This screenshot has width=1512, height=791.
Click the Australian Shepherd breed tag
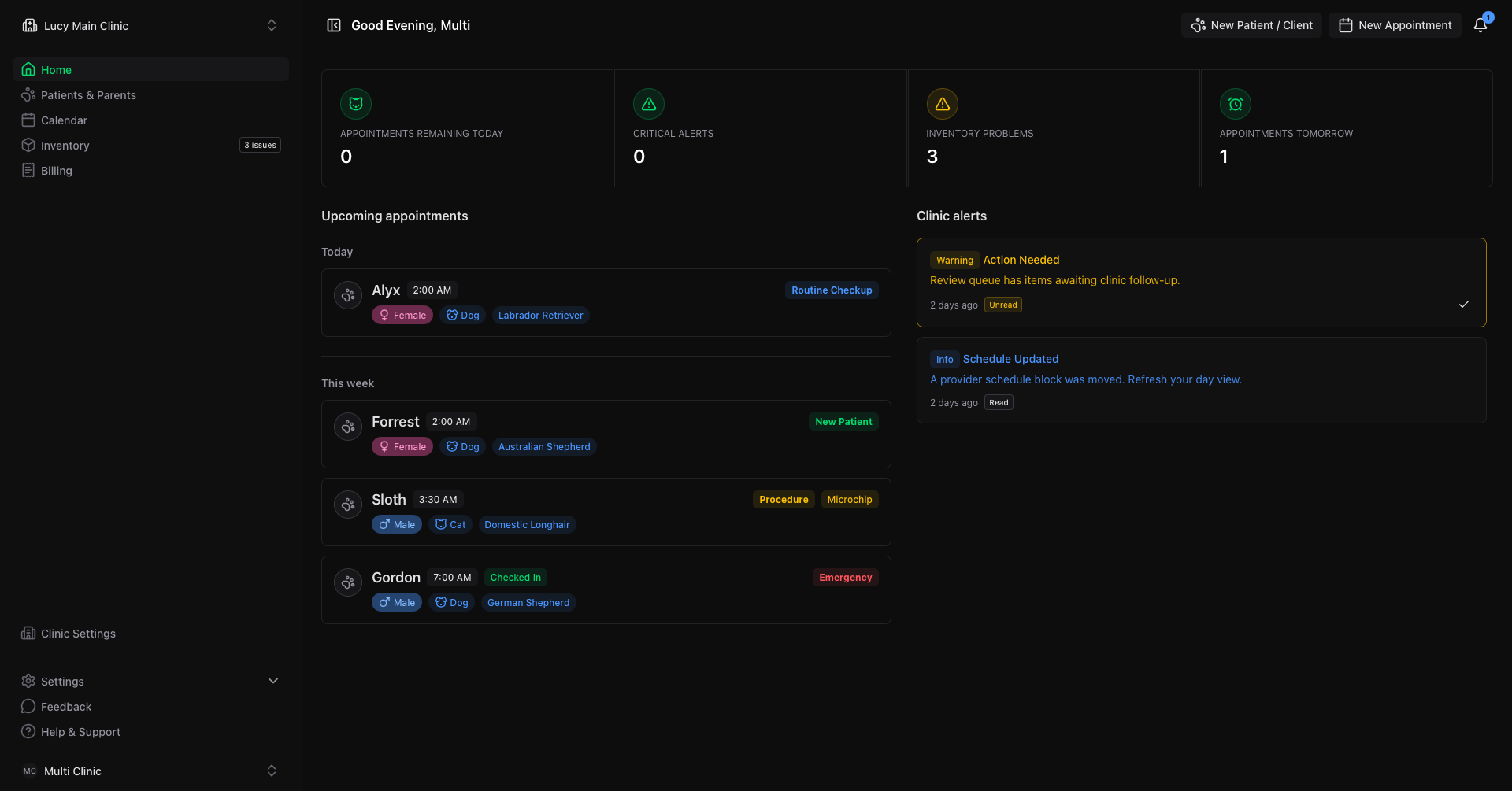tap(544, 446)
